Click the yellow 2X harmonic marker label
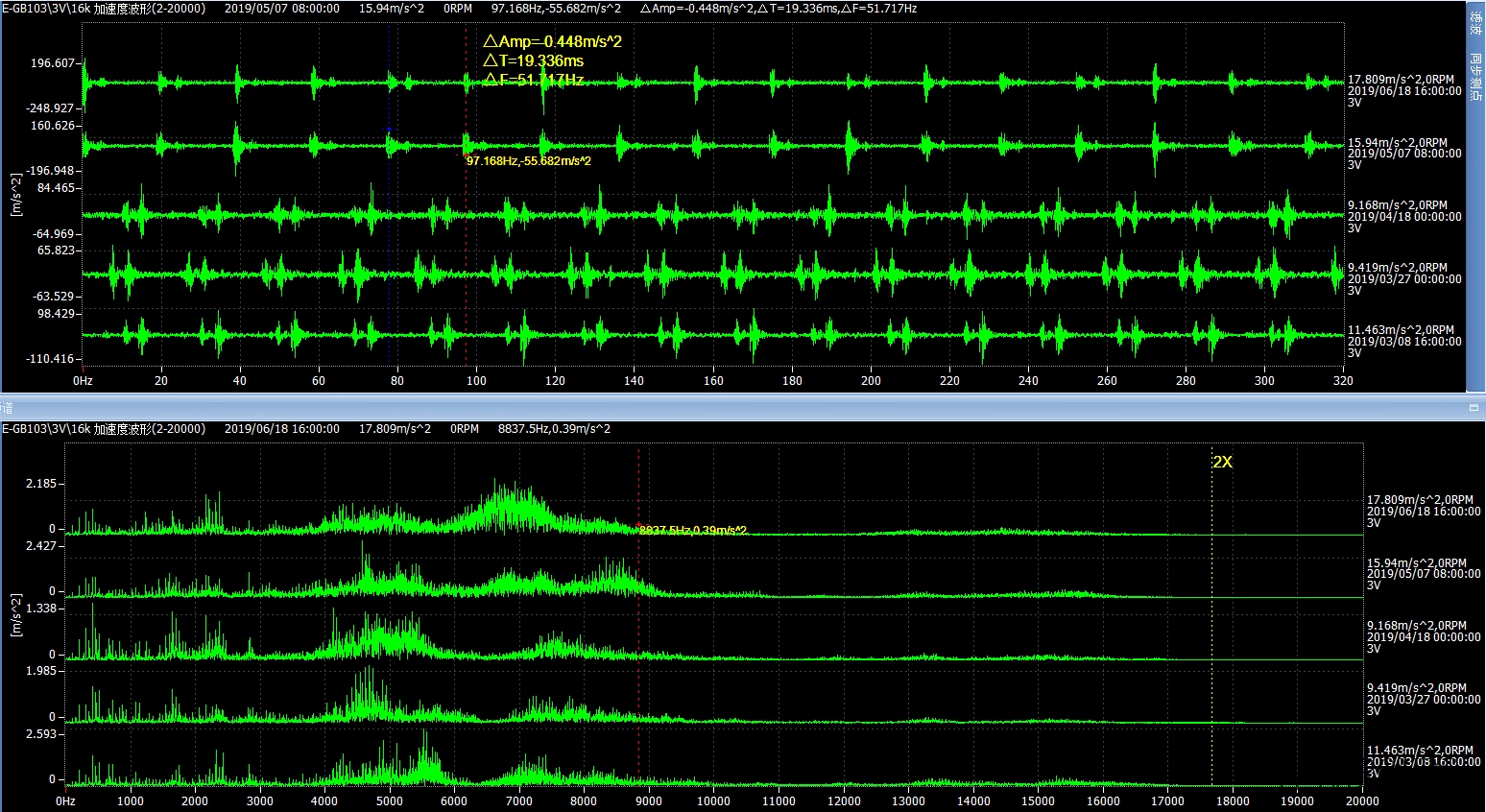 [1222, 462]
